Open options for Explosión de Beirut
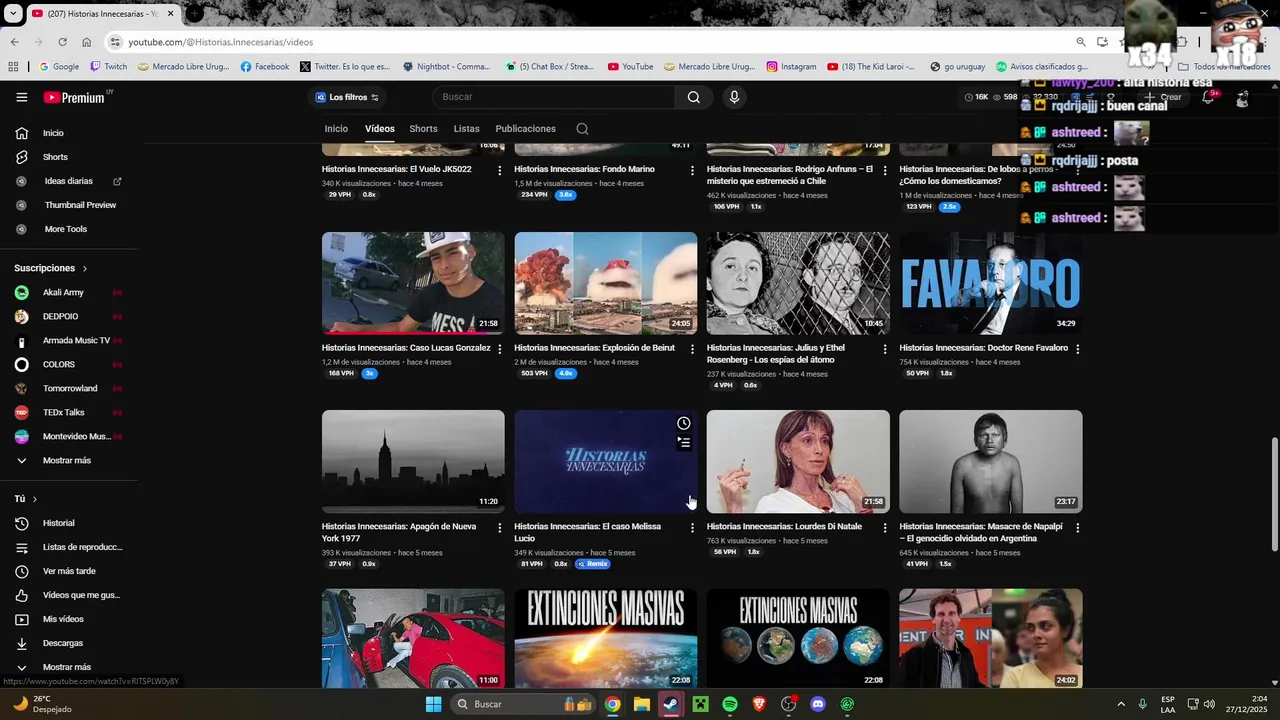1280x720 pixels. (x=692, y=349)
